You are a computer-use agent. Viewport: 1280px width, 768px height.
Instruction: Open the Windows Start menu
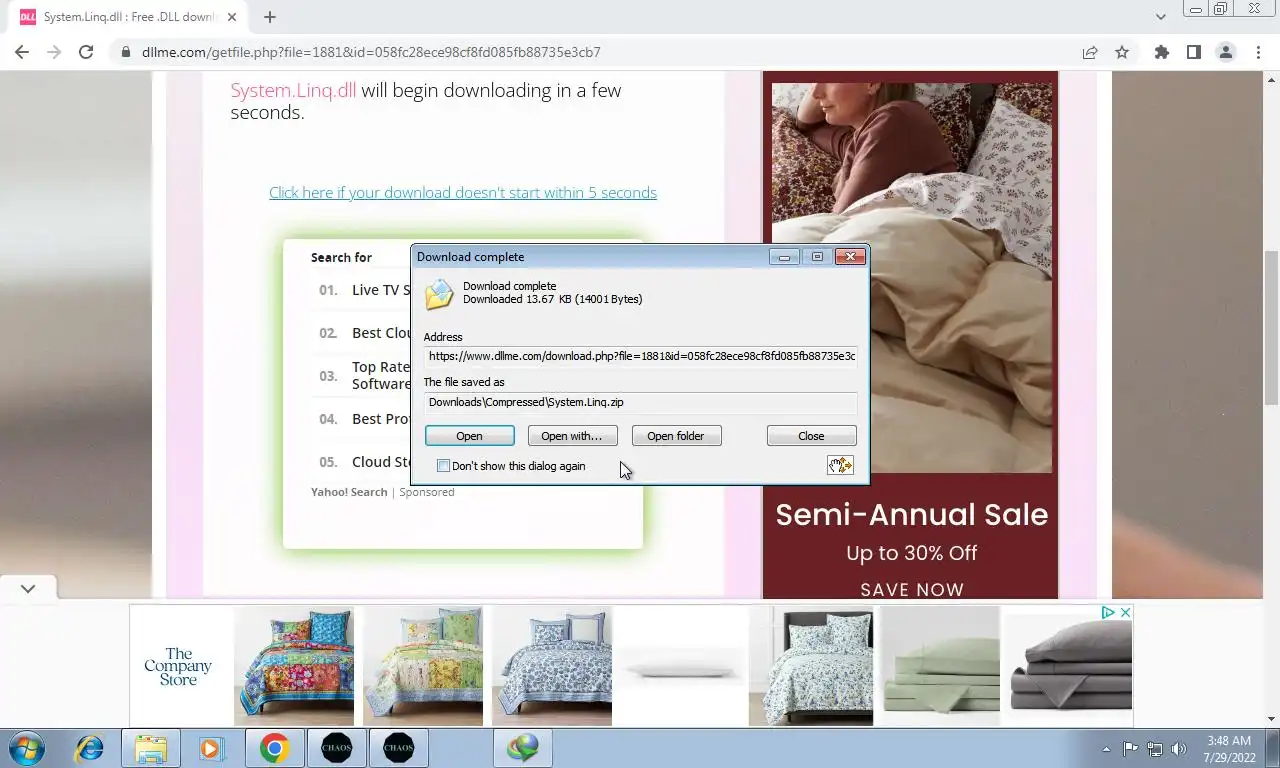[26, 748]
